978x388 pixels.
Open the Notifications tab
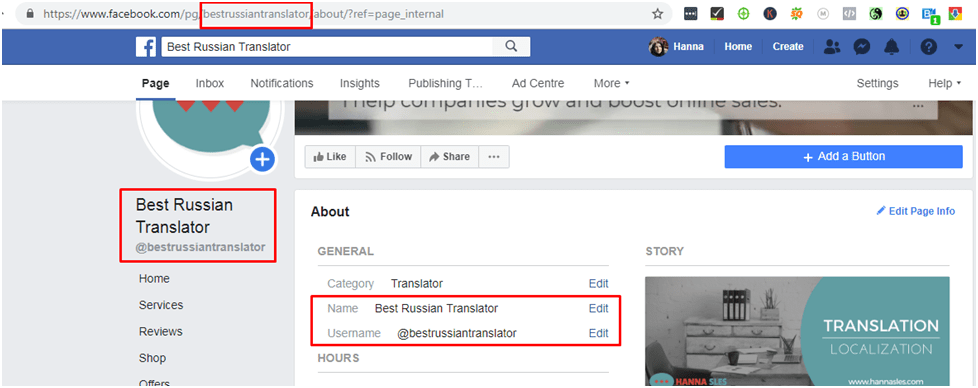[x=282, y=84]
